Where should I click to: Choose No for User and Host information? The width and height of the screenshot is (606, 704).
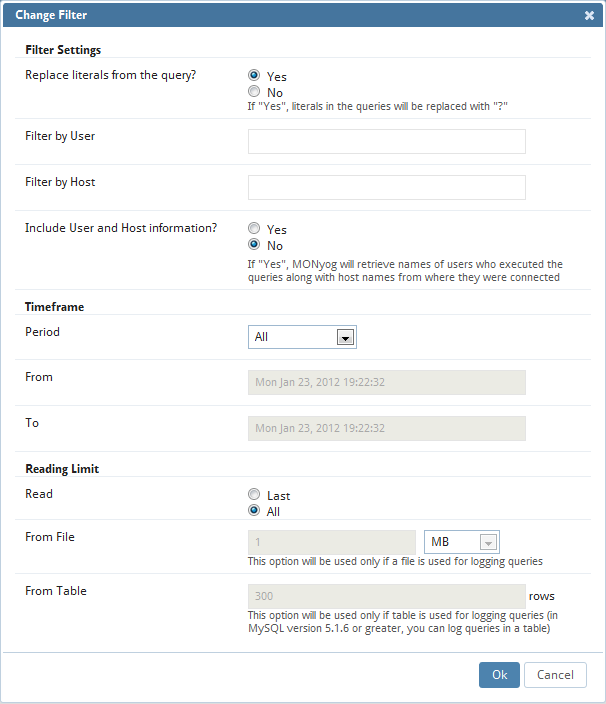[254, 244]
